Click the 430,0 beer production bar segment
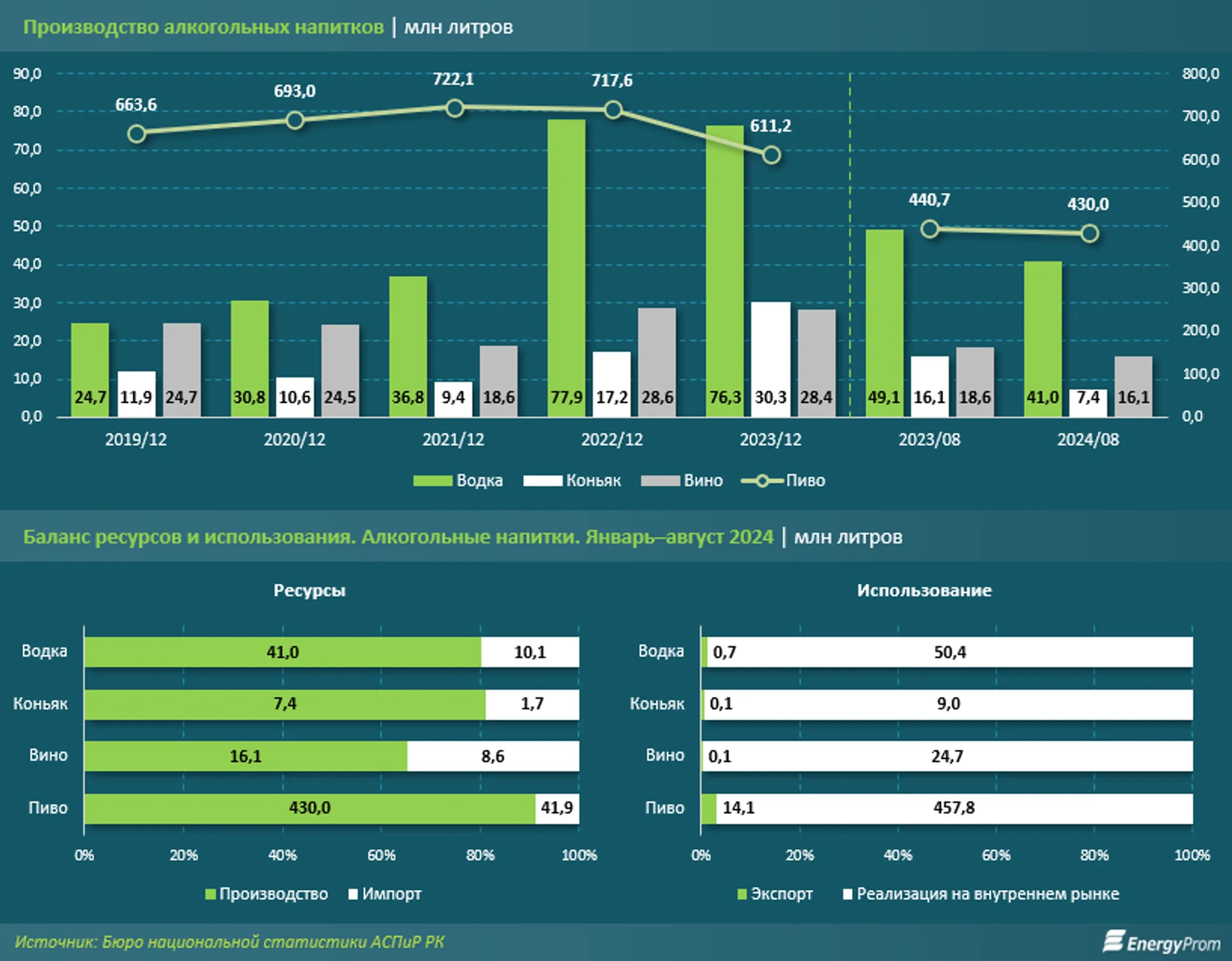Viewport: 1232px width, 961px height. [x=310, y=808]
